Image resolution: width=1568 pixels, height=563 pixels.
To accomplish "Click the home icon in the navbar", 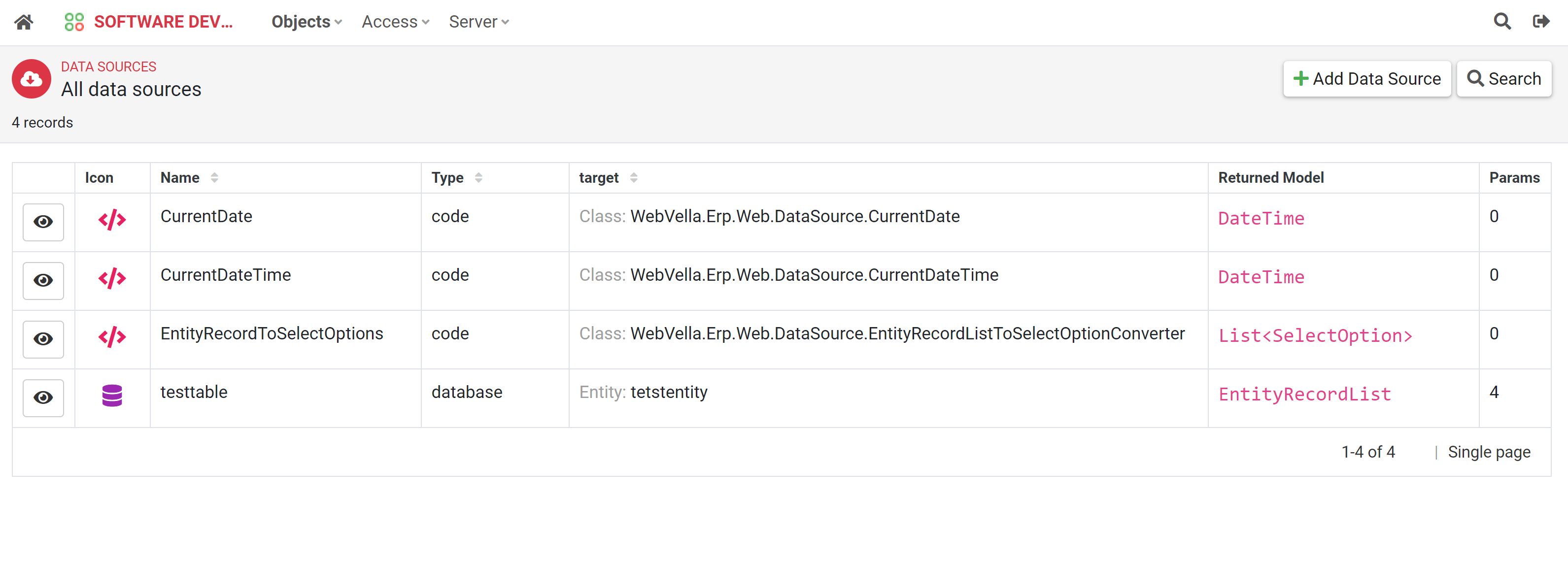I will coord(24,22).
